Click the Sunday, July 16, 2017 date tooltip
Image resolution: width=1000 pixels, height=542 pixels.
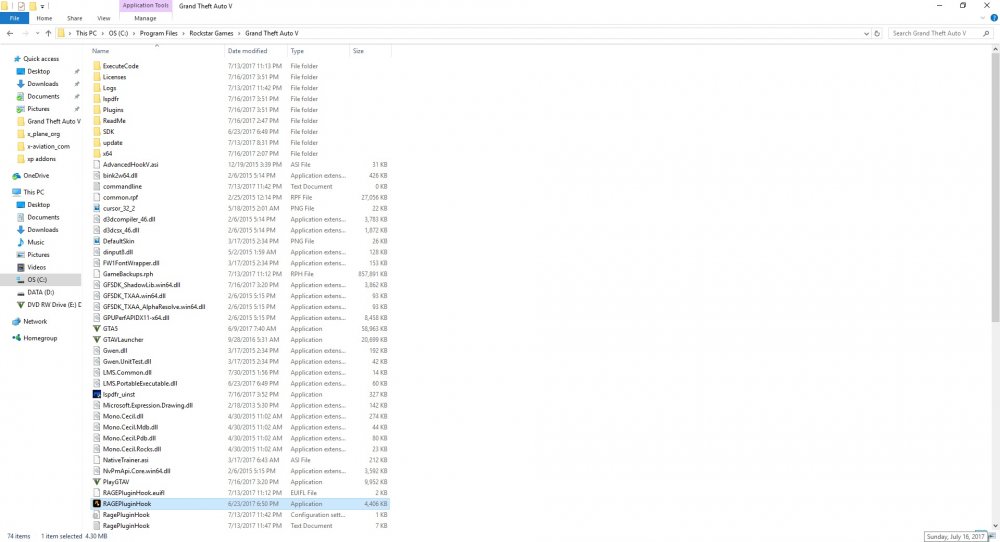955,537
